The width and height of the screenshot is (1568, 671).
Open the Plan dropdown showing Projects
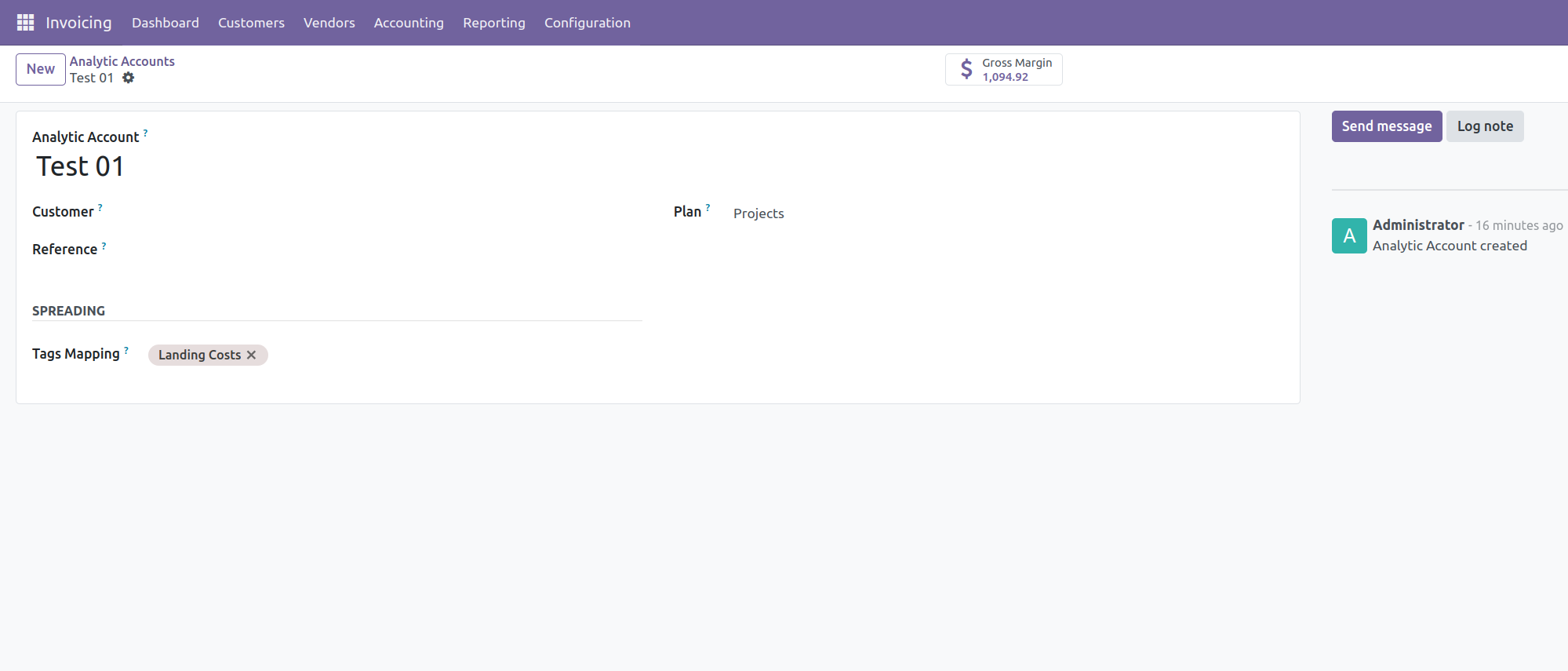pyautogui.click(x=1008, y=213)
